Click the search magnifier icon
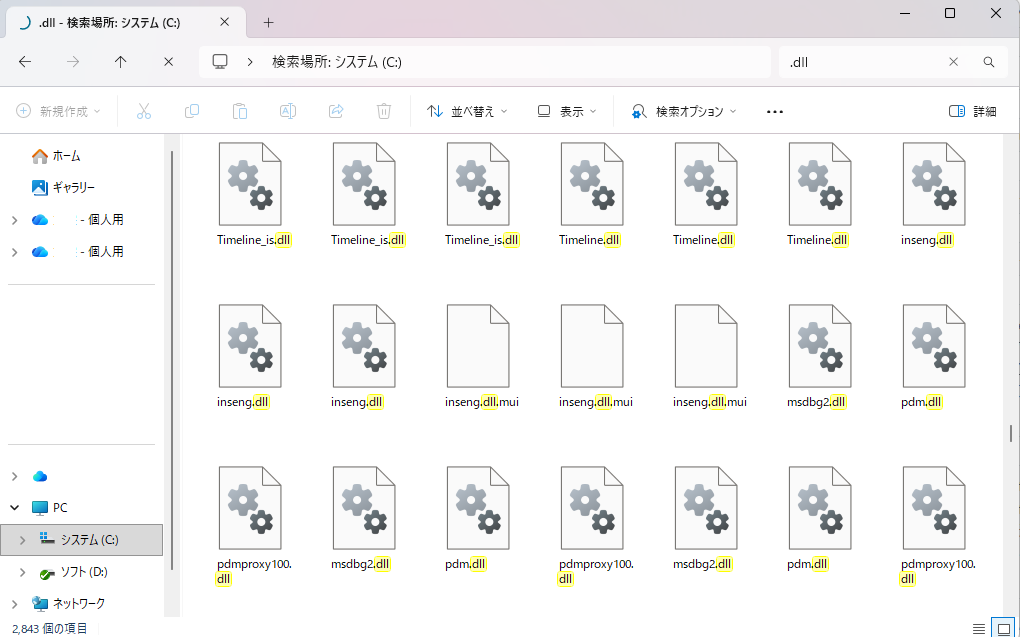Screen dimensions: 1020x637 pyautogui.click(x=988, y=62)
